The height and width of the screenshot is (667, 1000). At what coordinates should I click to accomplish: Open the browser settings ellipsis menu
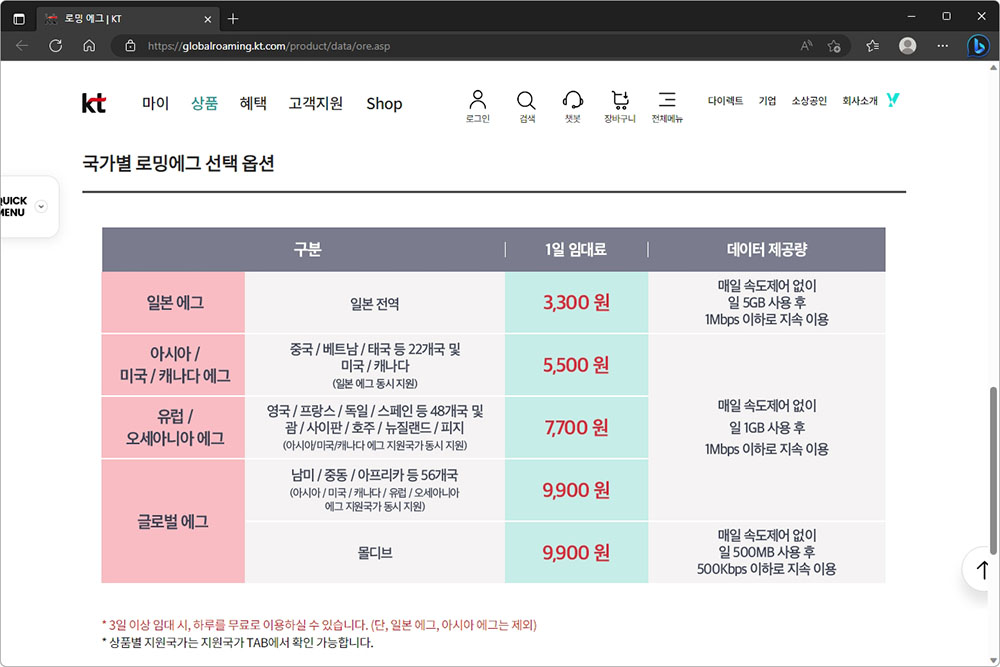943,46
